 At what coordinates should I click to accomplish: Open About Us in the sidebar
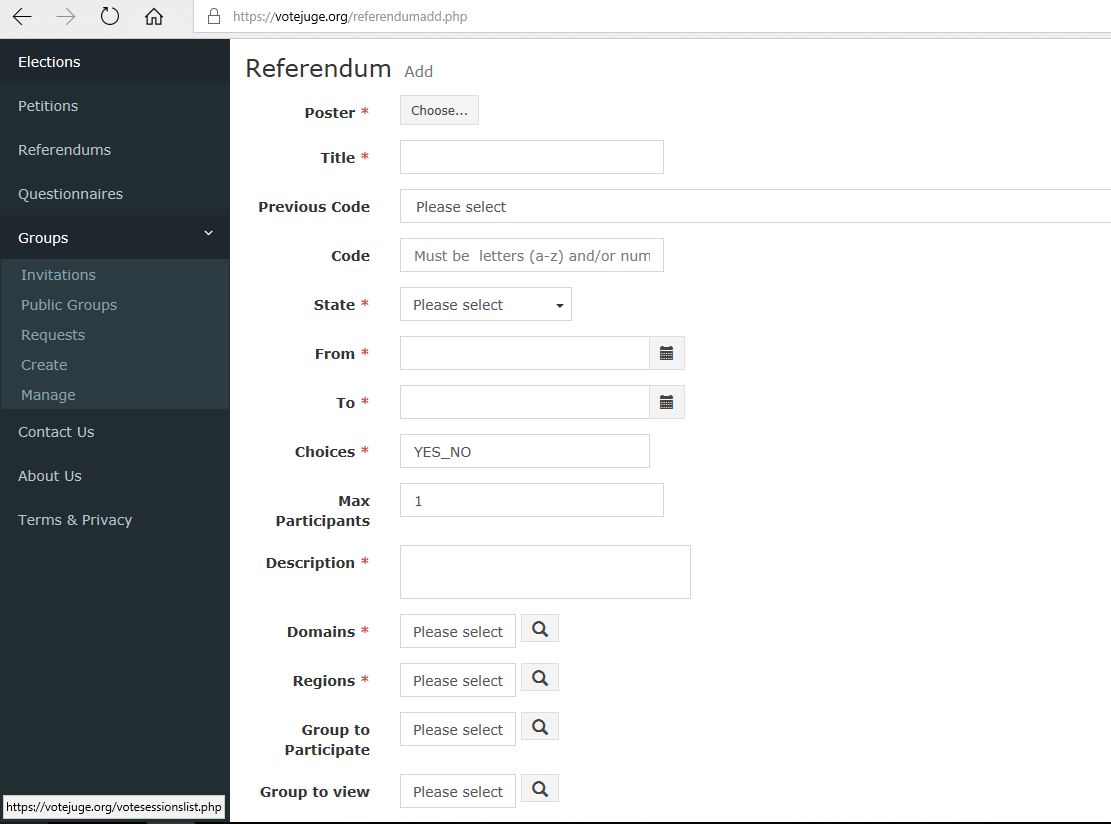point(115,475)
